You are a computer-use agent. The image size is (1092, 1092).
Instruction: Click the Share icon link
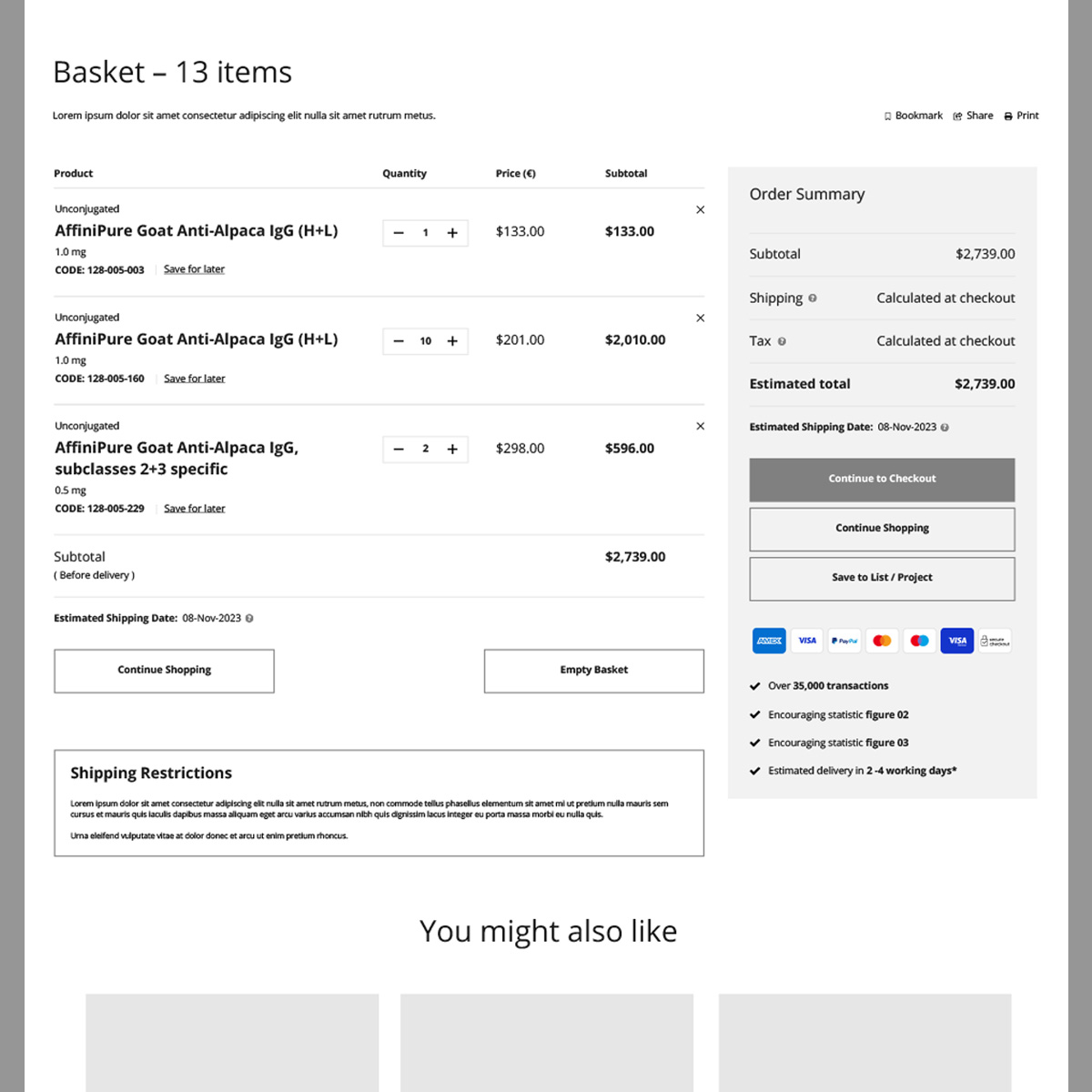click(x=974, y=116)
